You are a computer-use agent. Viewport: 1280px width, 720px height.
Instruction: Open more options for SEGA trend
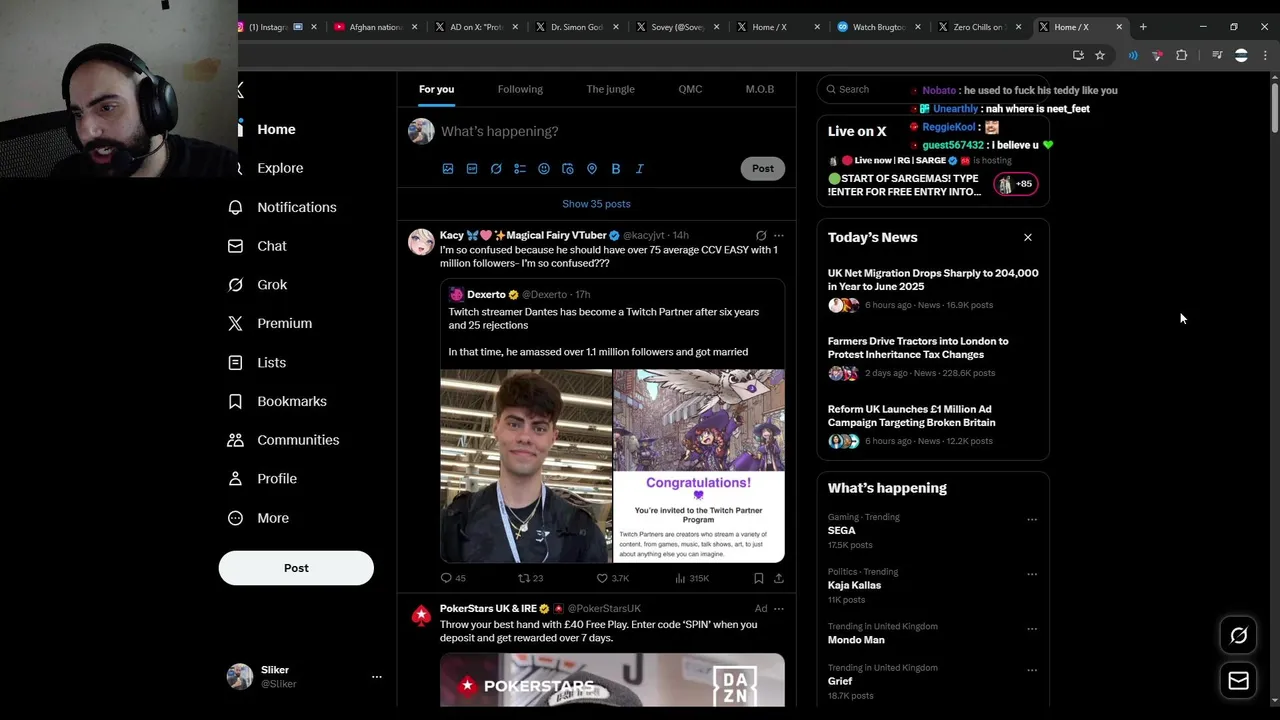pyautogui.click(x=1032, y=519)
